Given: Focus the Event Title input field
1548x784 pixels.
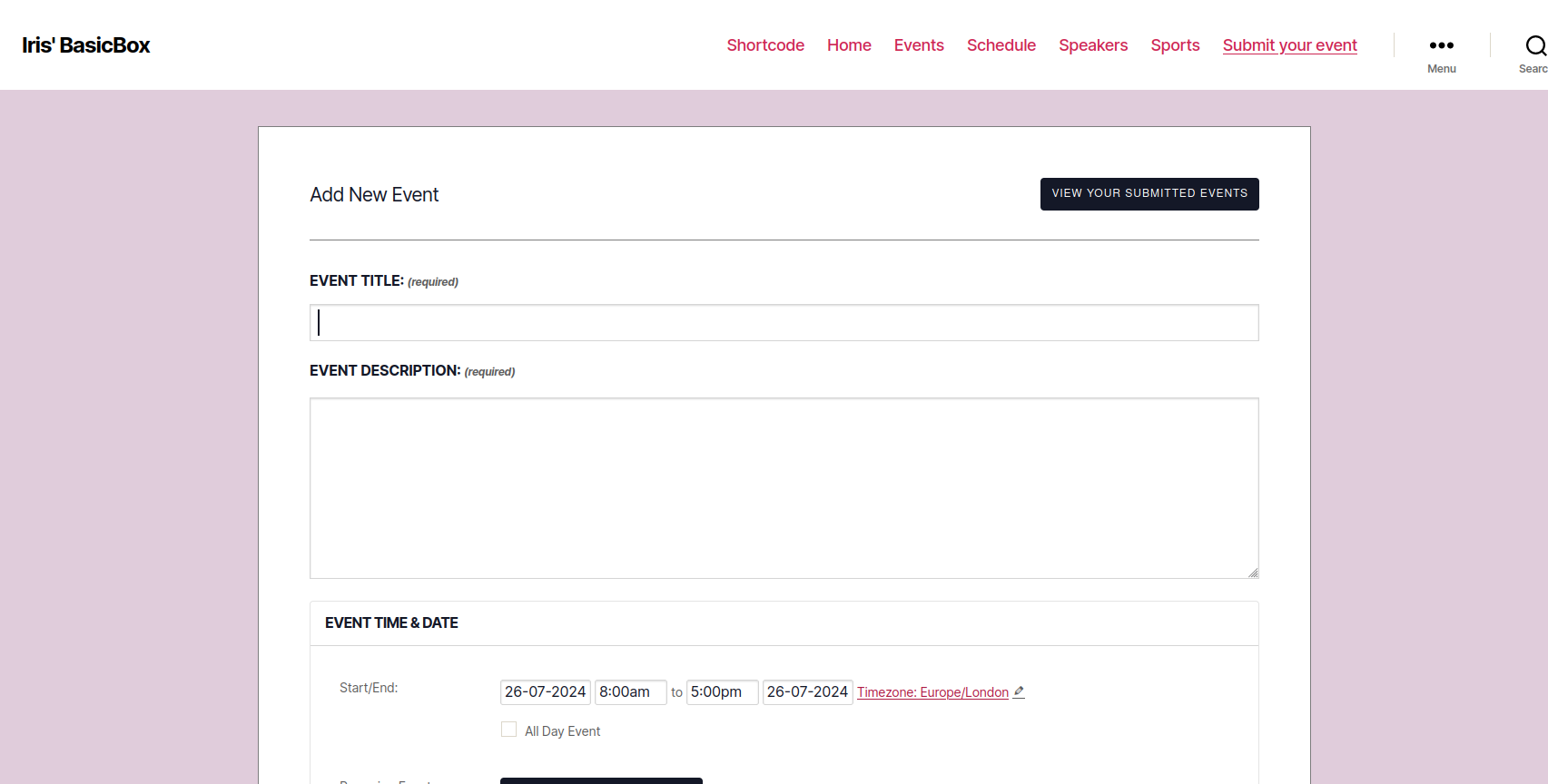Looking at the screenshot, I should (x=784, y=323).
